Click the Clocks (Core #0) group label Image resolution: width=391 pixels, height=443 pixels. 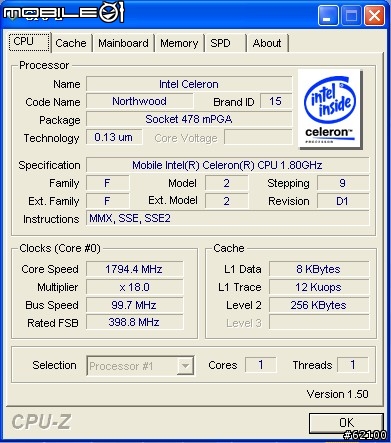pos(60,248)
